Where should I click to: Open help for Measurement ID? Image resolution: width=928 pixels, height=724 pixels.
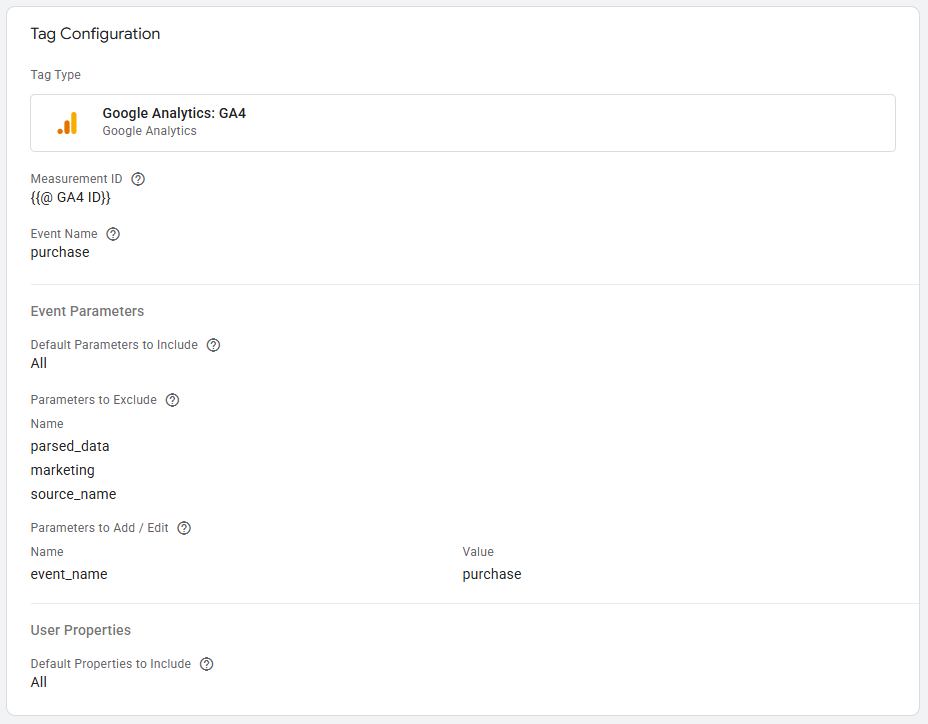(x=138, y=179)
